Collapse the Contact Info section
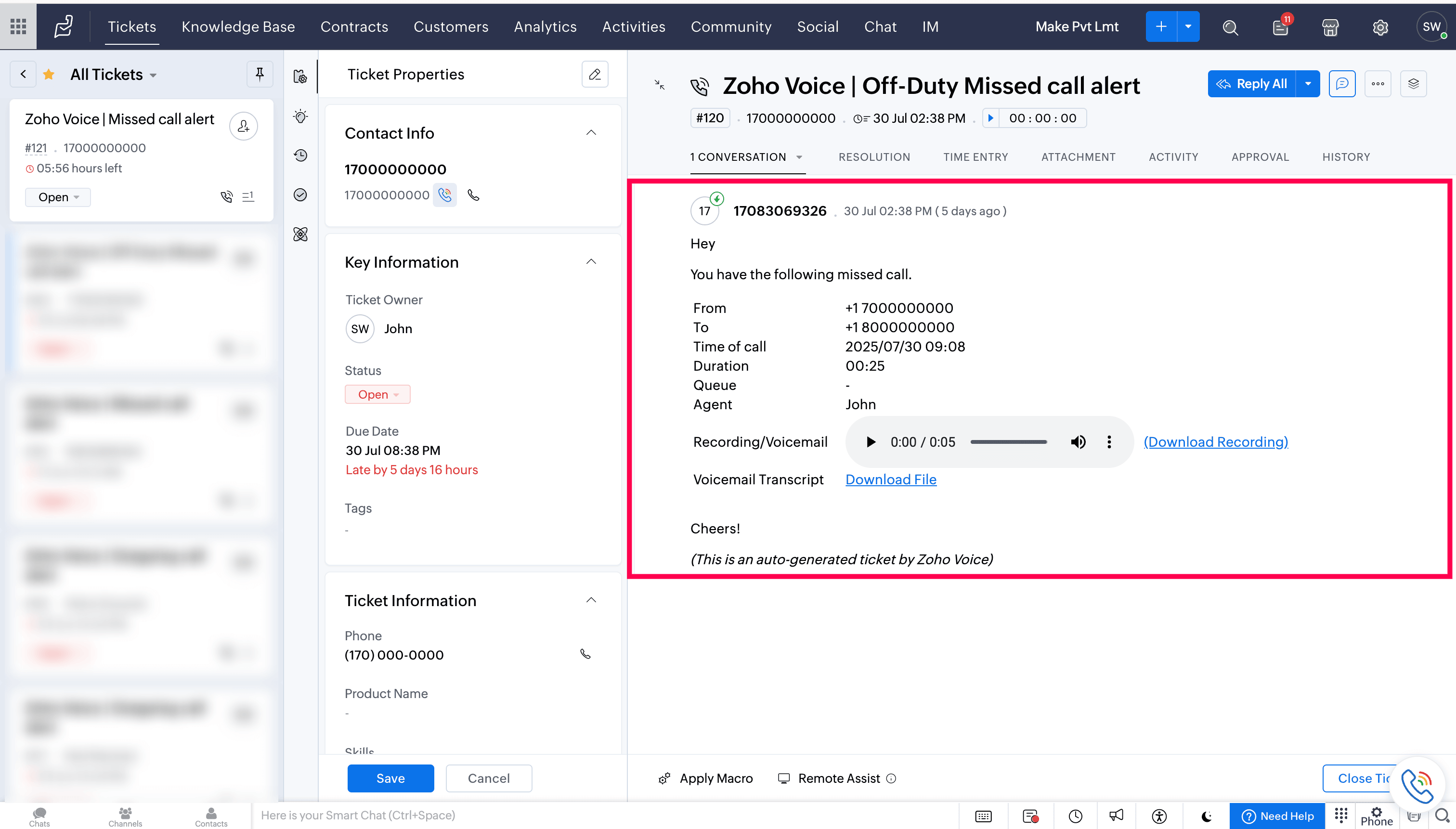1456x829 pixels. [591, 133]
